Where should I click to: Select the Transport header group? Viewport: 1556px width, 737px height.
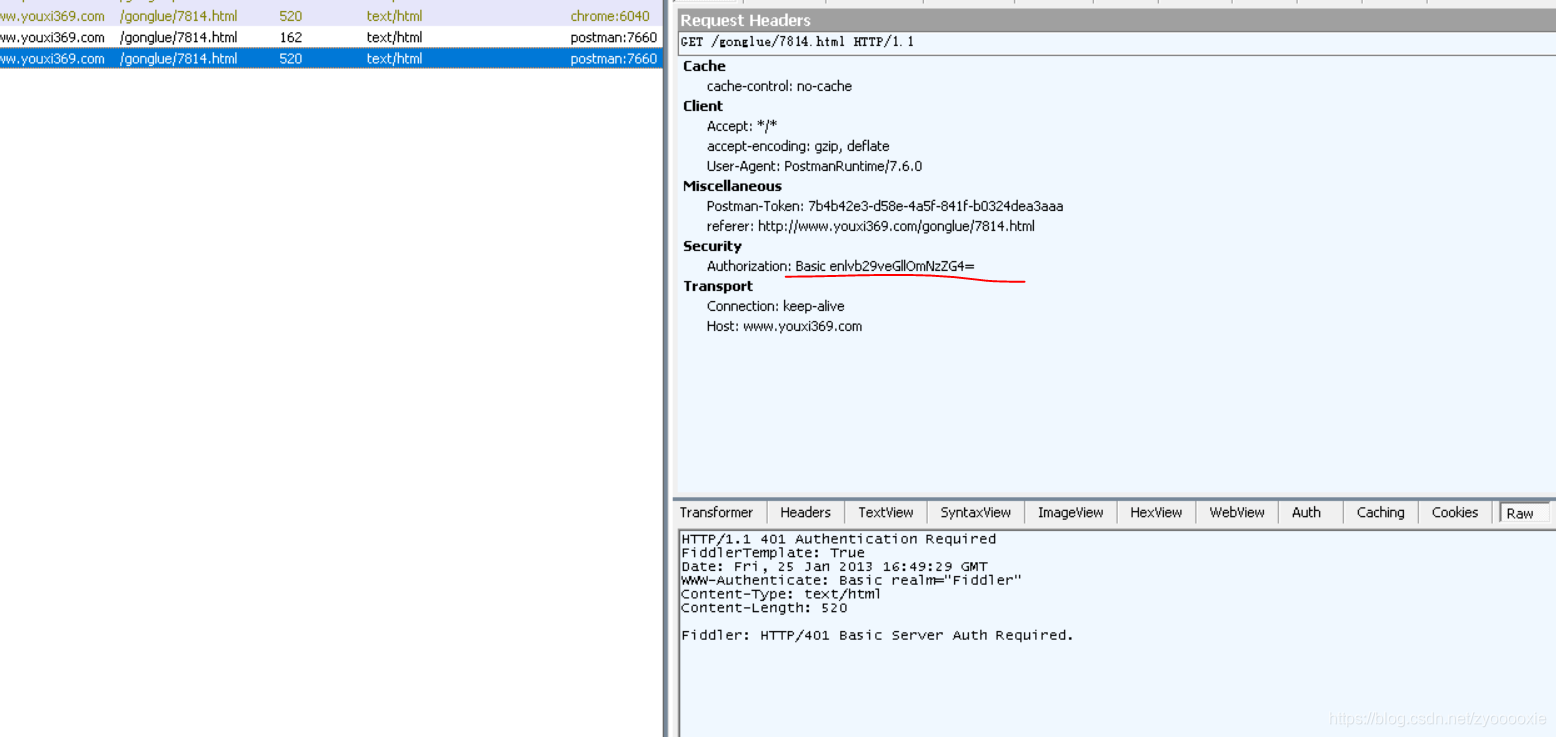(x=718, y=286)
